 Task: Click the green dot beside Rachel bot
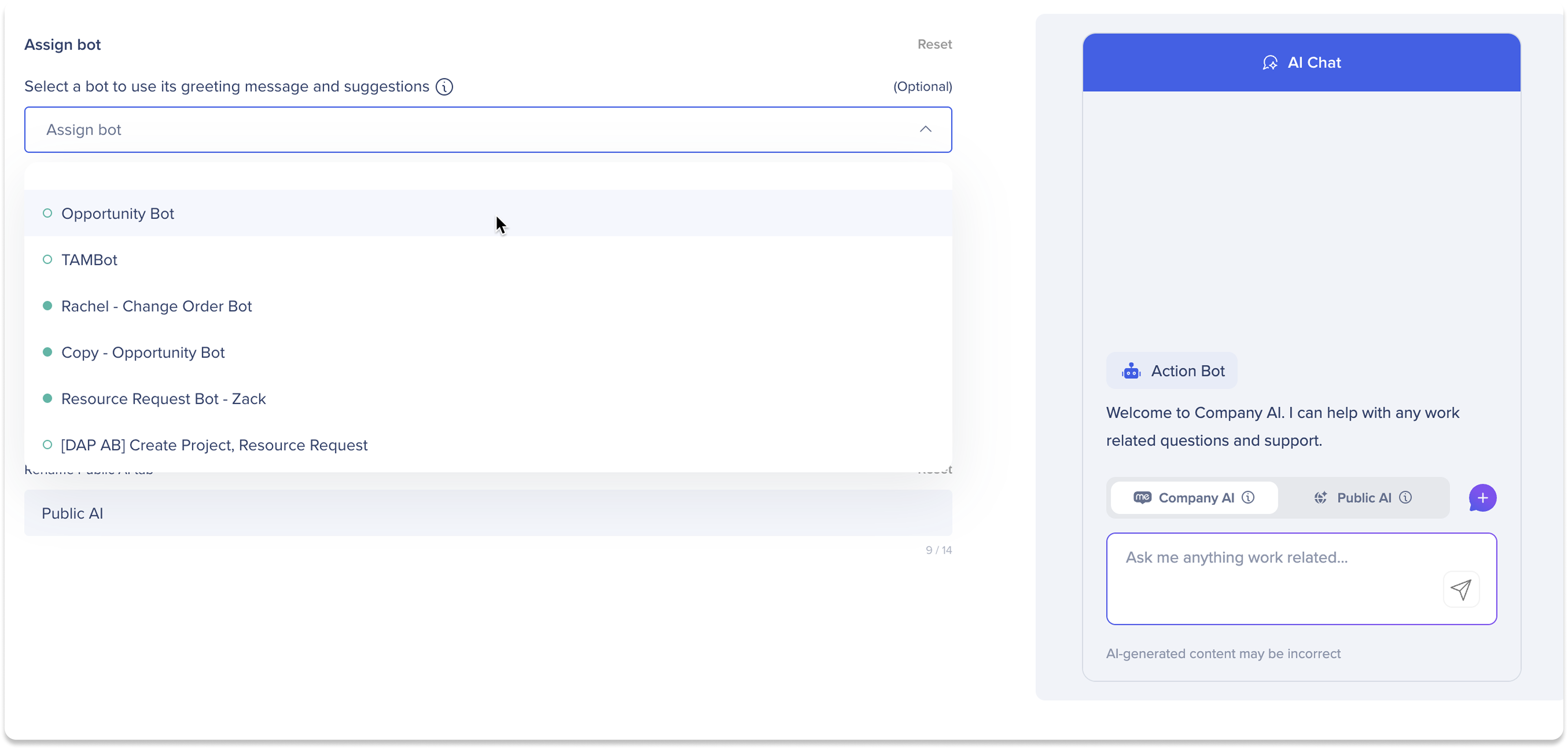point(47,306)
